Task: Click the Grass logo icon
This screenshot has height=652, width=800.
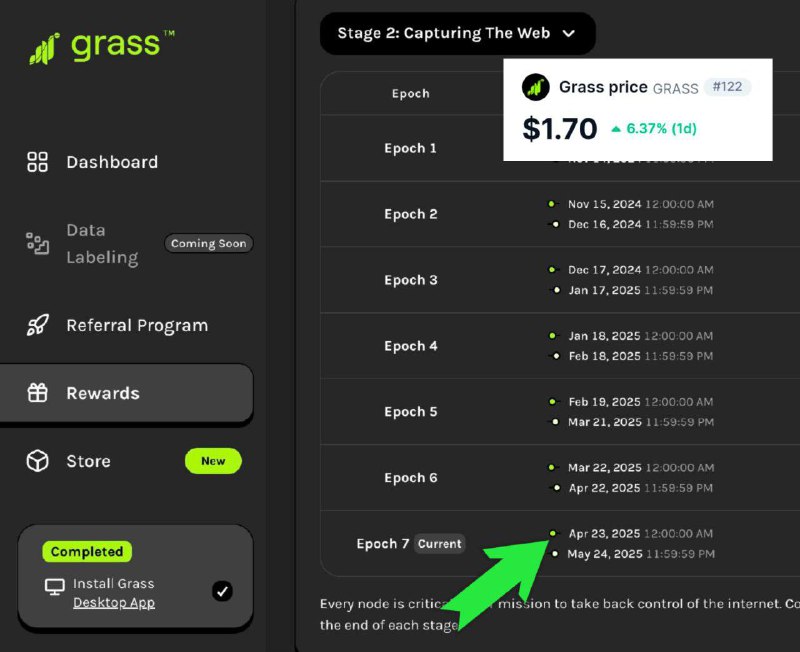Action: pos(44,48)
